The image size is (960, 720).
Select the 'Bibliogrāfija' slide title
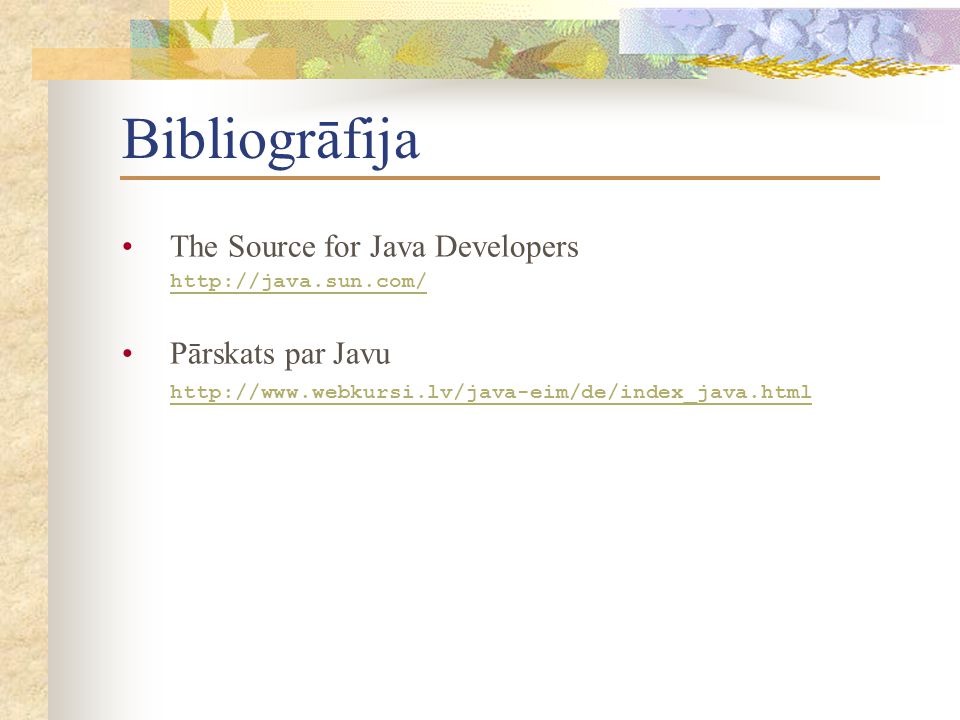coord(271,141)
